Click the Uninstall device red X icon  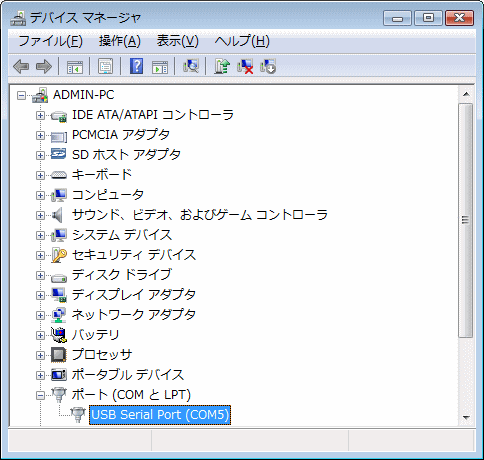point(245,66)
